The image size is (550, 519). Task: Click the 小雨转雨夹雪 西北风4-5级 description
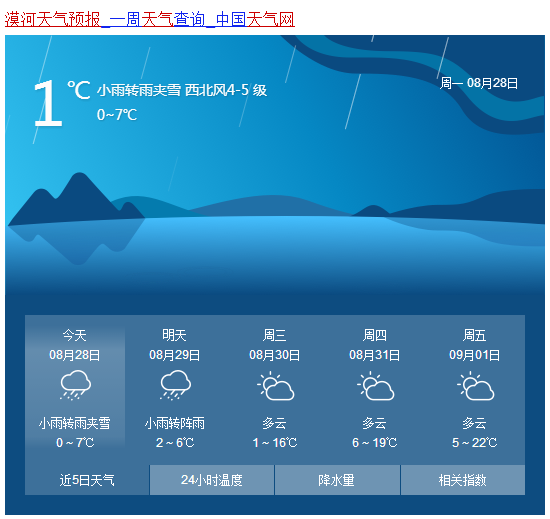[182, 90]
